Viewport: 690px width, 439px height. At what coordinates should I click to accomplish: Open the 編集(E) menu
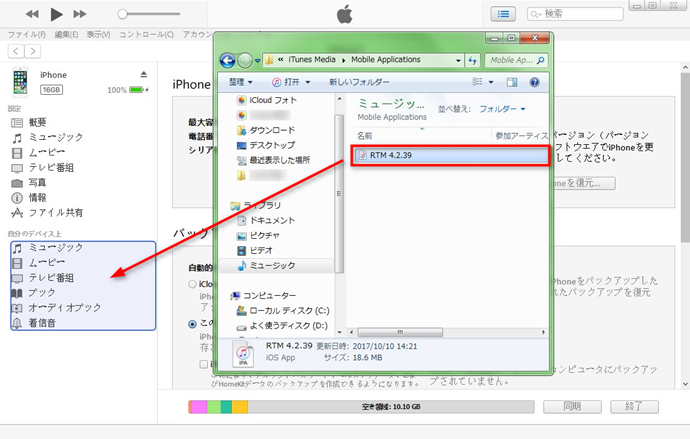pyautogui.click(x=66, y=34)
